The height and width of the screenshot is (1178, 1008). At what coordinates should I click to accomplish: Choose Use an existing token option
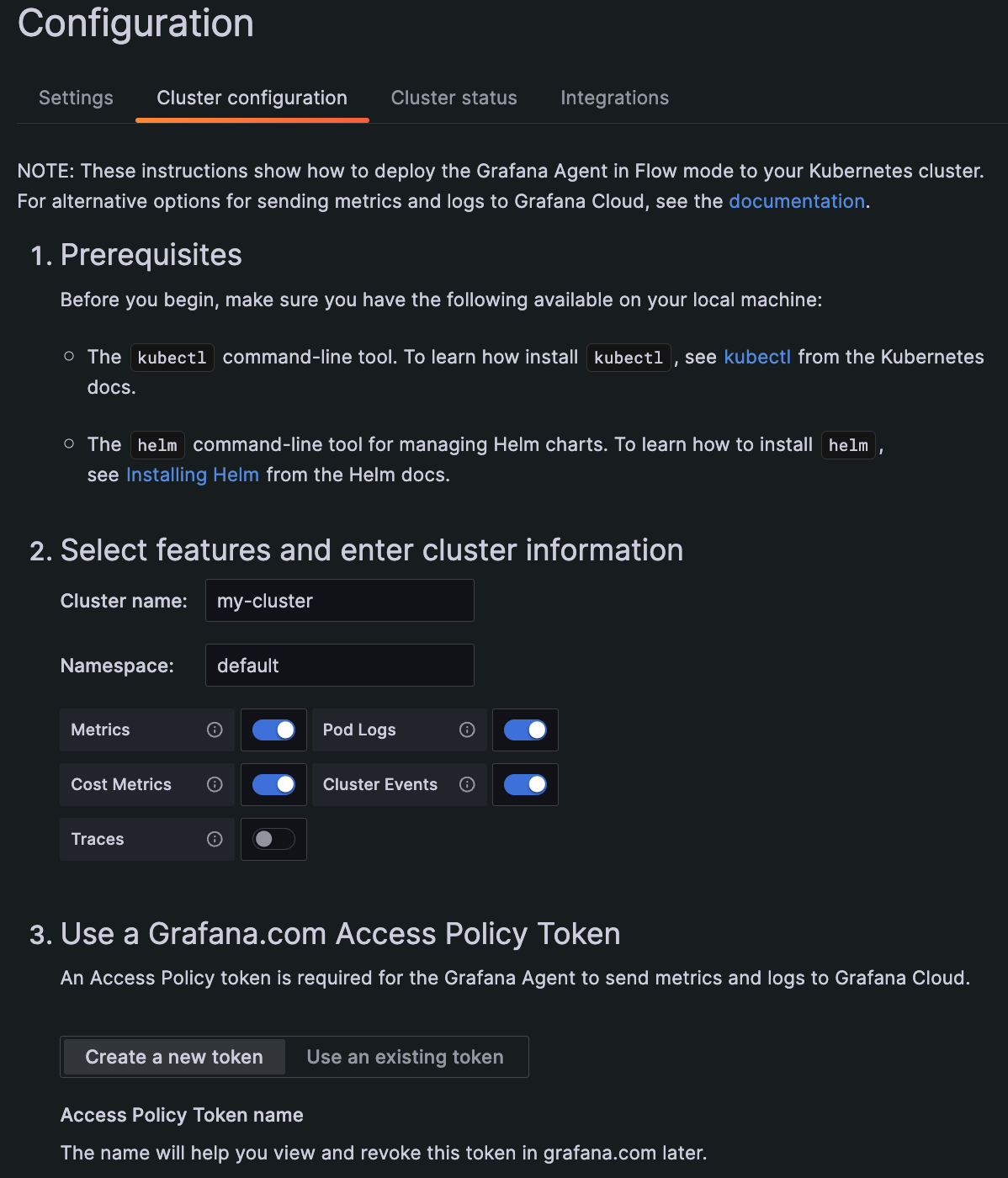(405, 1057)
